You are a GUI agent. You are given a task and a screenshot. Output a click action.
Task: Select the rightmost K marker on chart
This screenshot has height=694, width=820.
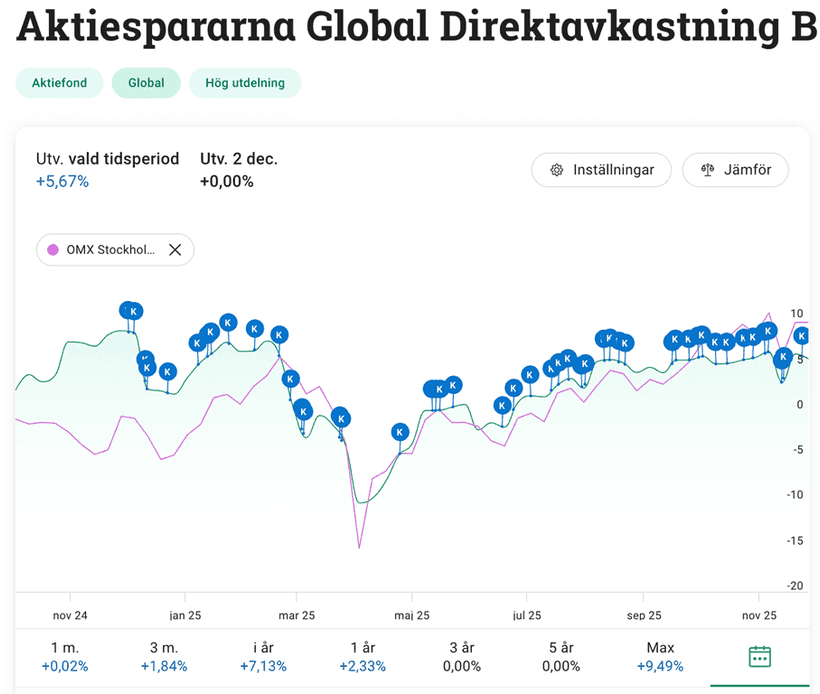point(801,336)
